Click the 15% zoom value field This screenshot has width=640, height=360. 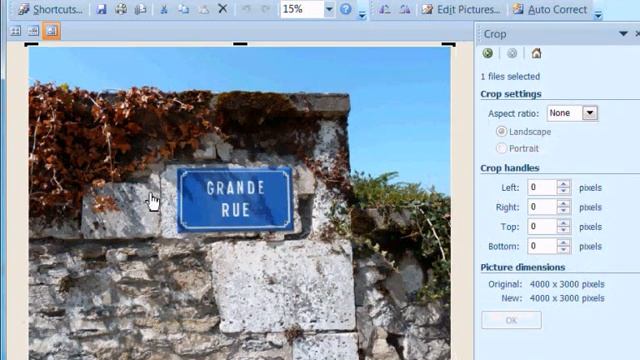[x=302, y=9]
